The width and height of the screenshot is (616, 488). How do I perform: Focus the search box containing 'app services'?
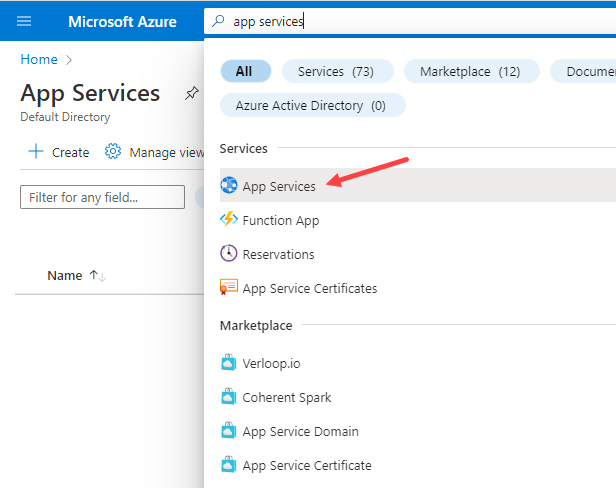(x=410, y=21)
